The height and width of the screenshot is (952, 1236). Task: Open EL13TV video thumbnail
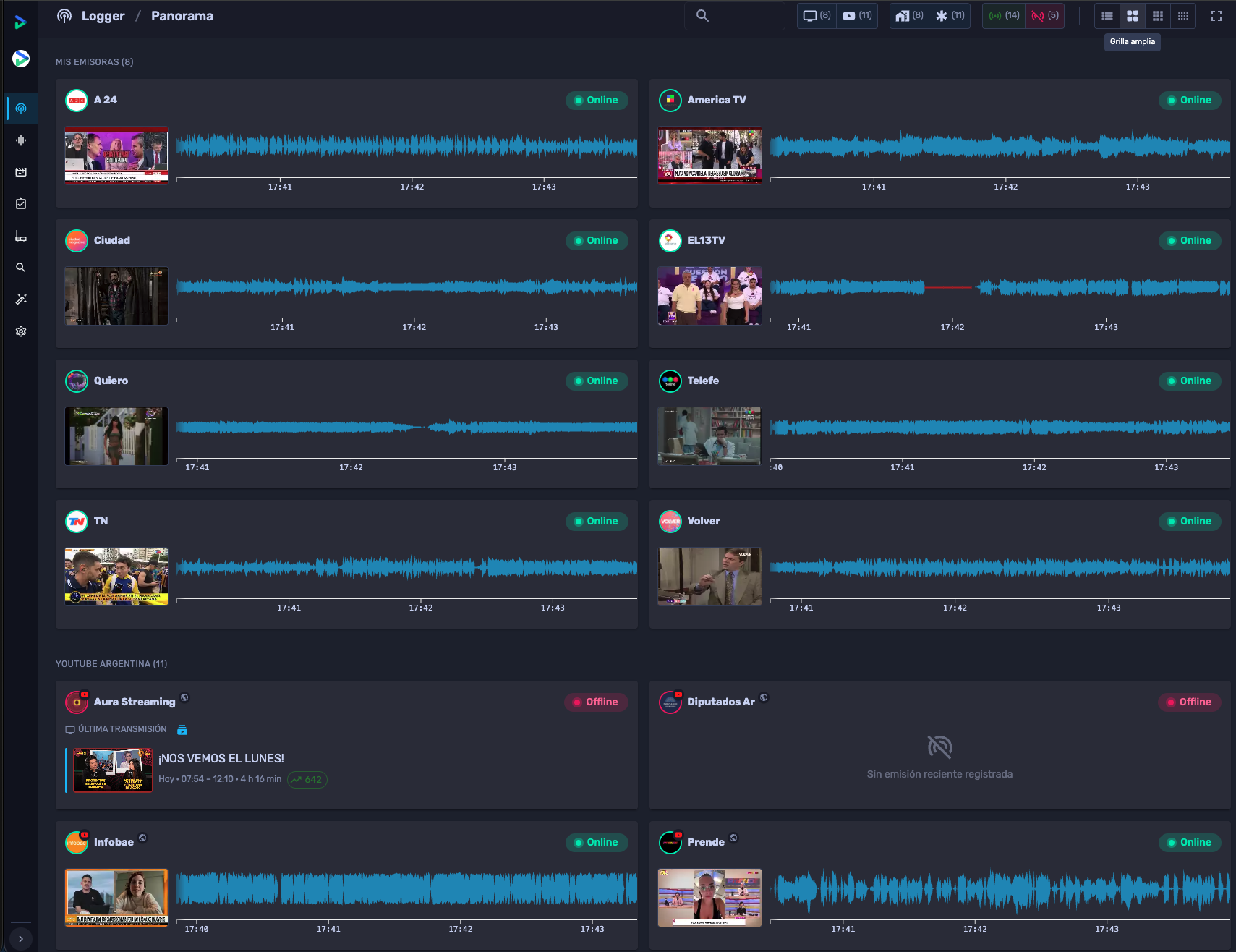point(709,296)
